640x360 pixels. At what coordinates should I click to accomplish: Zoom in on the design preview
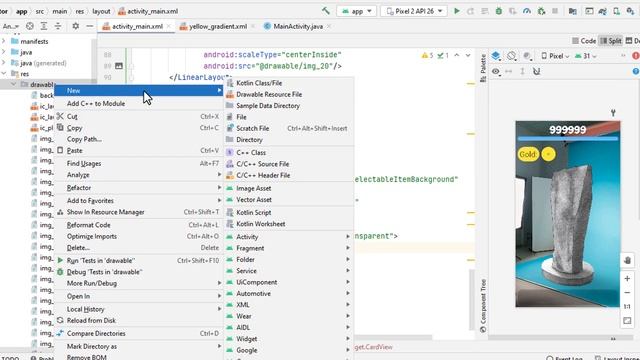click(x=627, y=279)
